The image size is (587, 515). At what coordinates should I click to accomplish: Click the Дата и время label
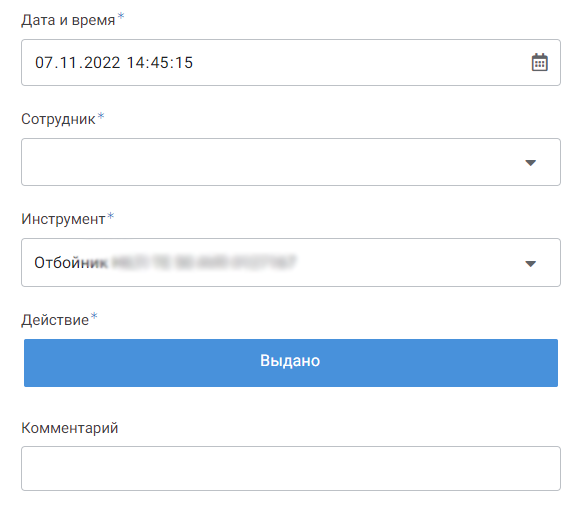(68, 20)
